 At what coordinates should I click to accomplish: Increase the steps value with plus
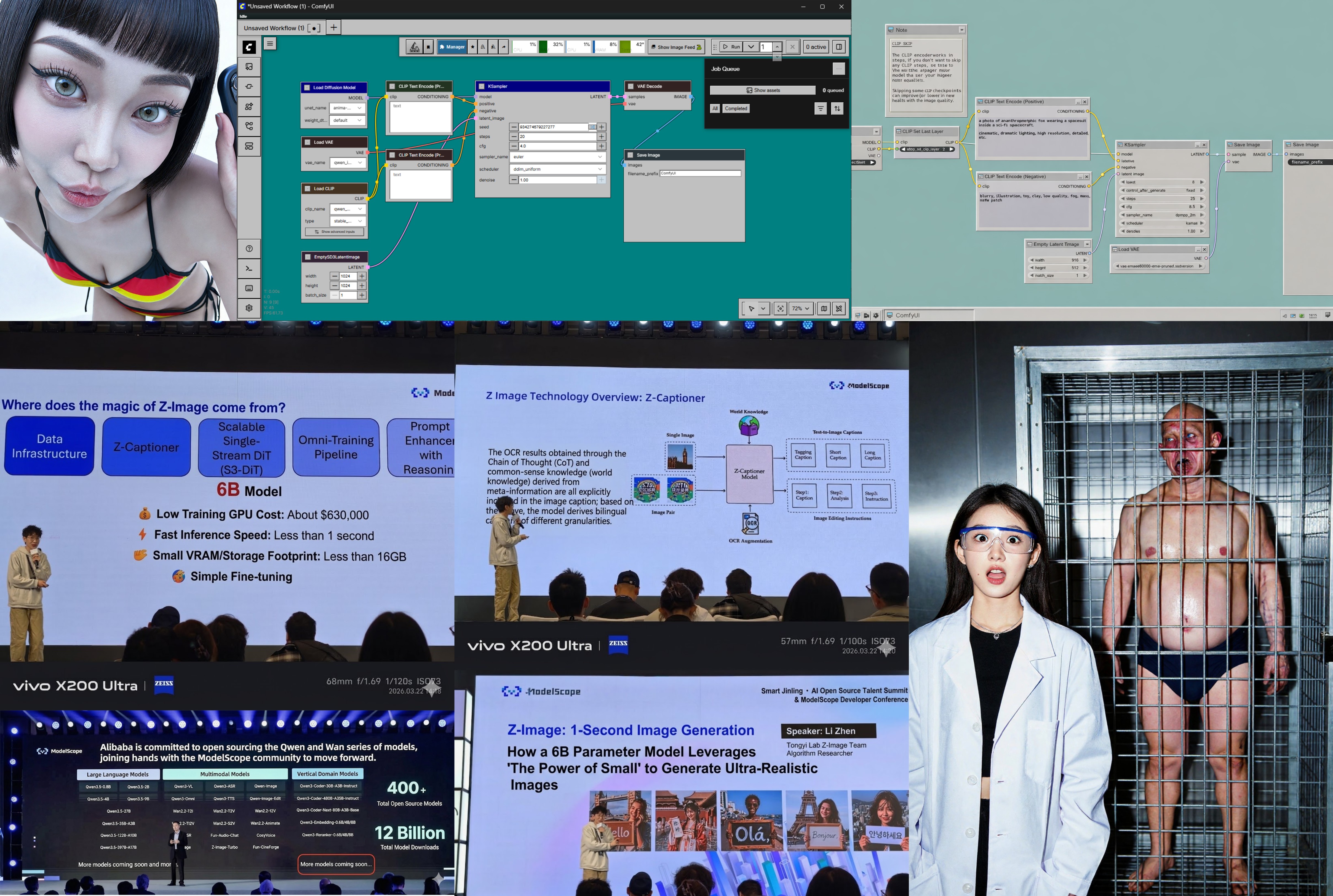[601, 136]
